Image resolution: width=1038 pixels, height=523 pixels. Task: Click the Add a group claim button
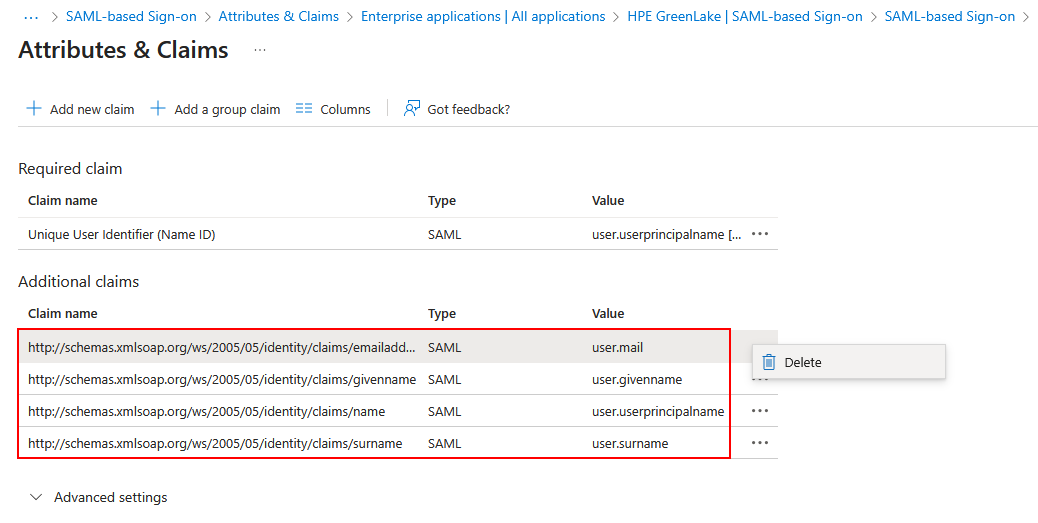[x=215, y=109]
